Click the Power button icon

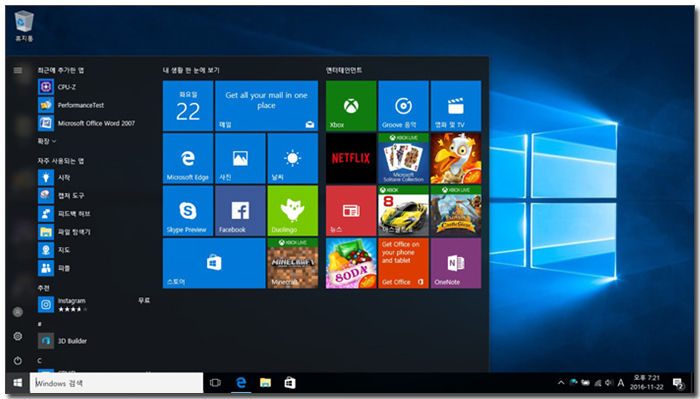coord(18,361)
